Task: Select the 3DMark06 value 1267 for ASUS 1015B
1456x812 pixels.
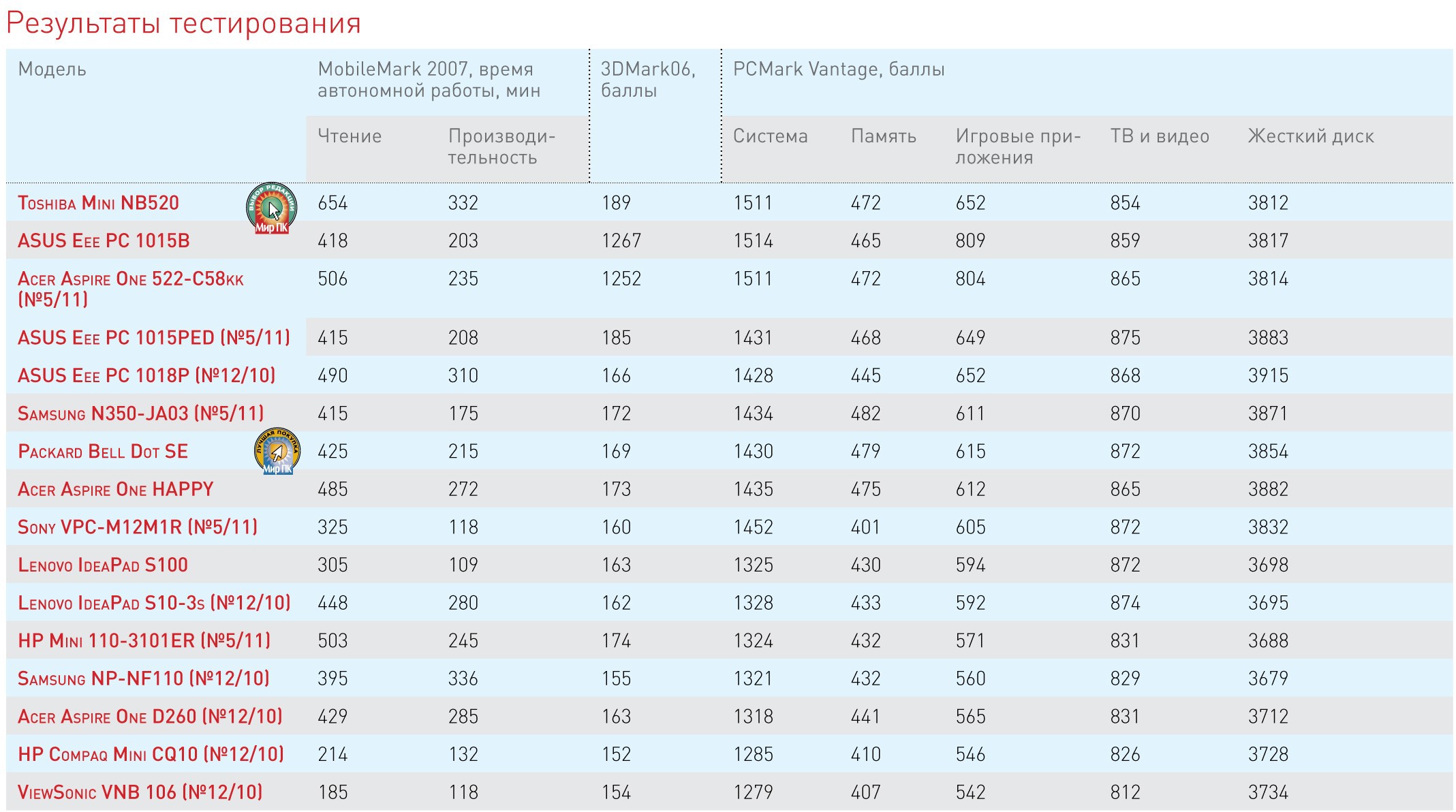Action: pos(621,241)
